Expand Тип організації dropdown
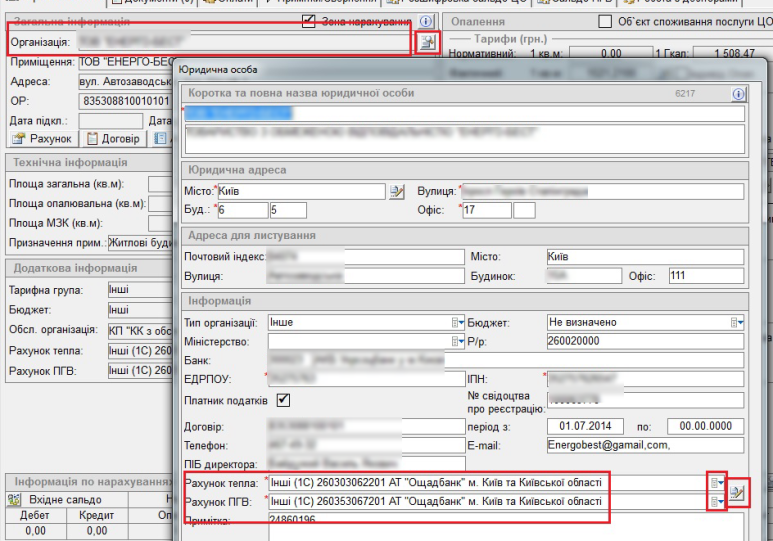The width and height of the screenshot is (773, 541). [x=459, y=323]
